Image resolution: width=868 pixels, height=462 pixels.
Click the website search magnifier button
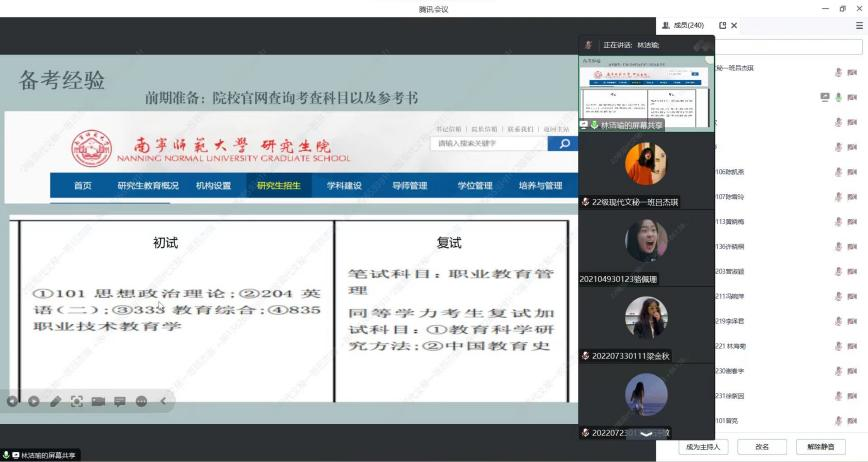(x=563, y=144)
